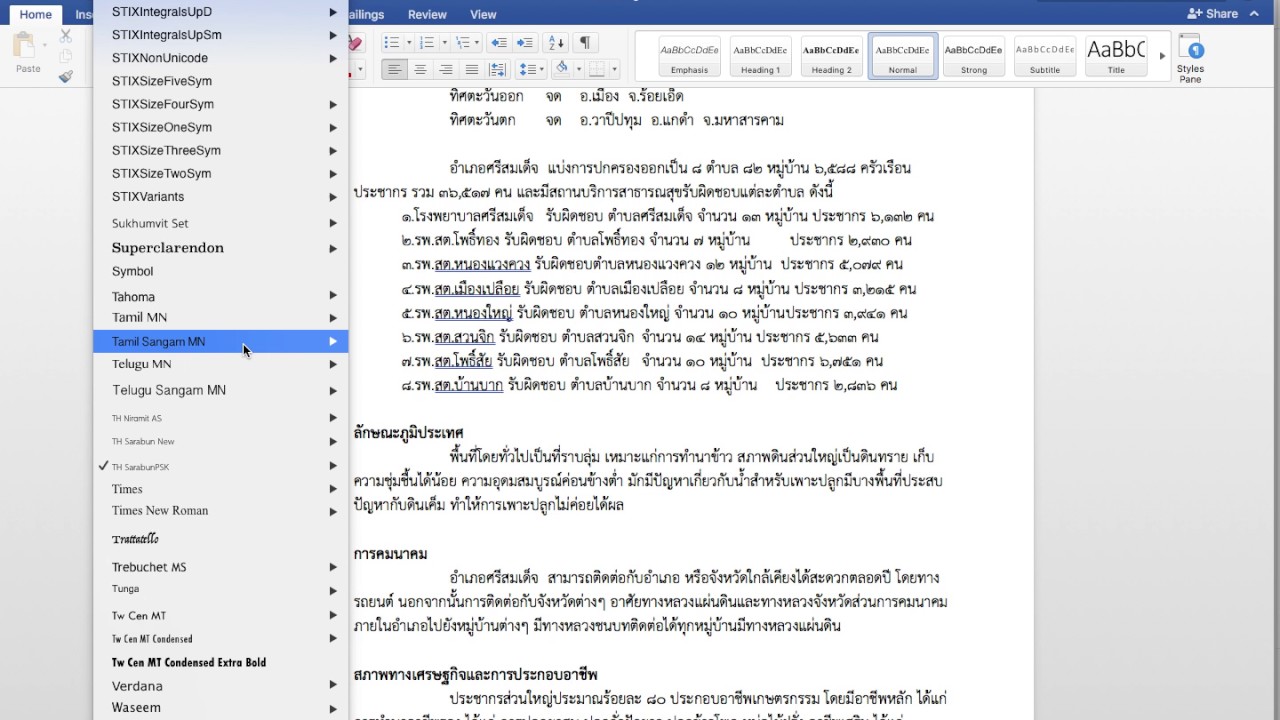
Task: Apply the Emphasis style
Action: point(689,56)
